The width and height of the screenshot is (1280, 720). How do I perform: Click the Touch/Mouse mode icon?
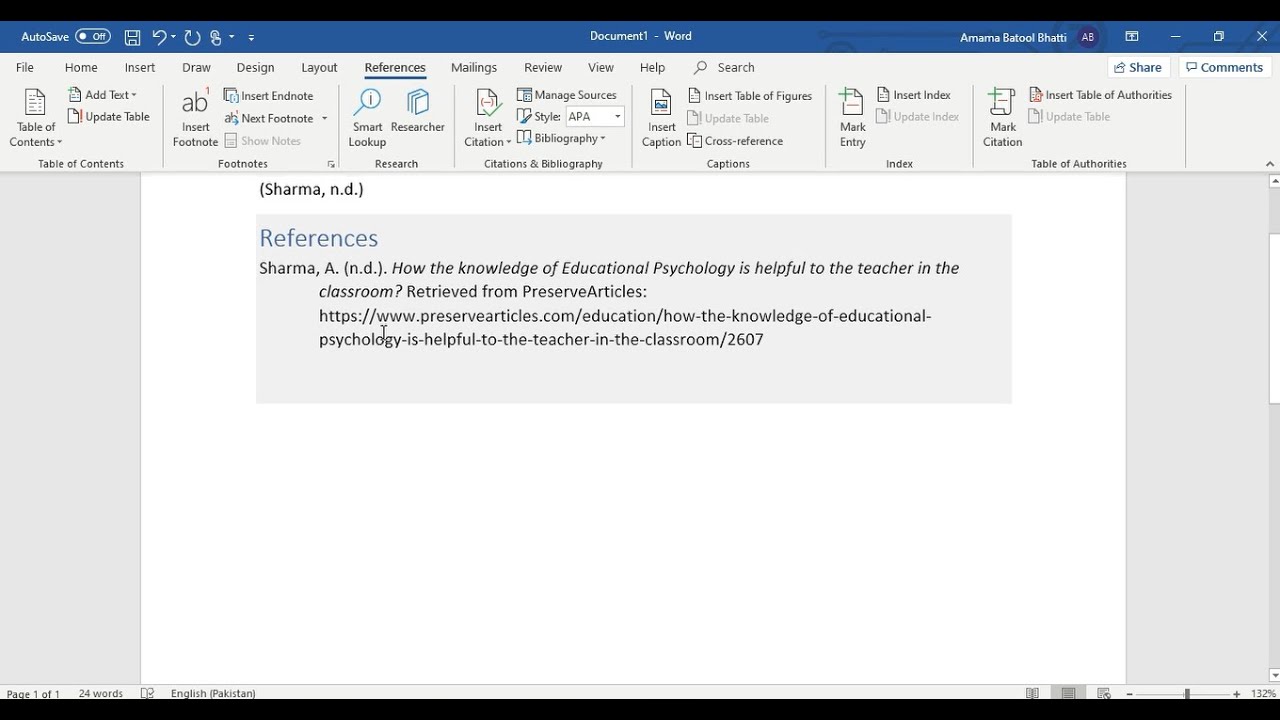click(215, 37)
